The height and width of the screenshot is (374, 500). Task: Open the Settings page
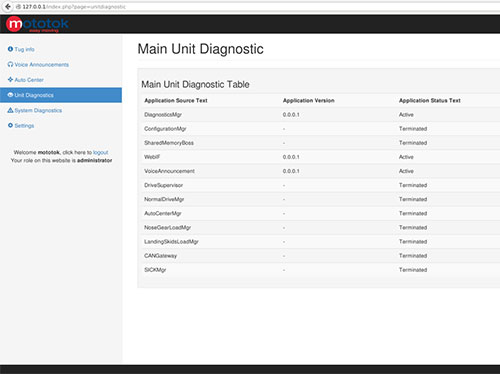[x=24, y=126]
